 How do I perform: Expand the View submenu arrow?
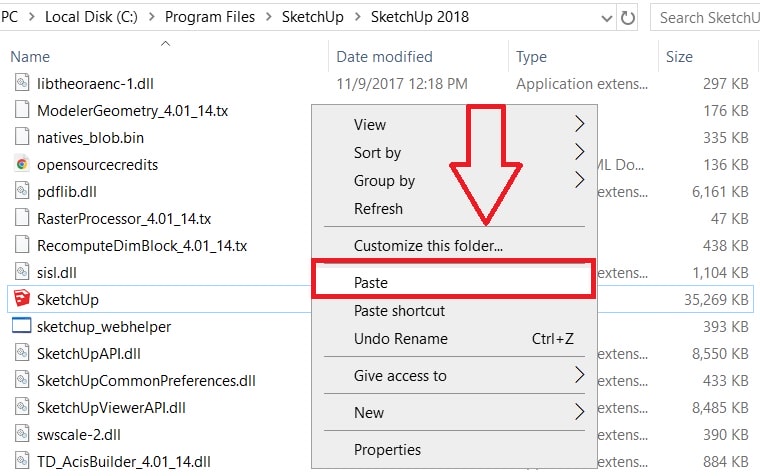[579, 124]
